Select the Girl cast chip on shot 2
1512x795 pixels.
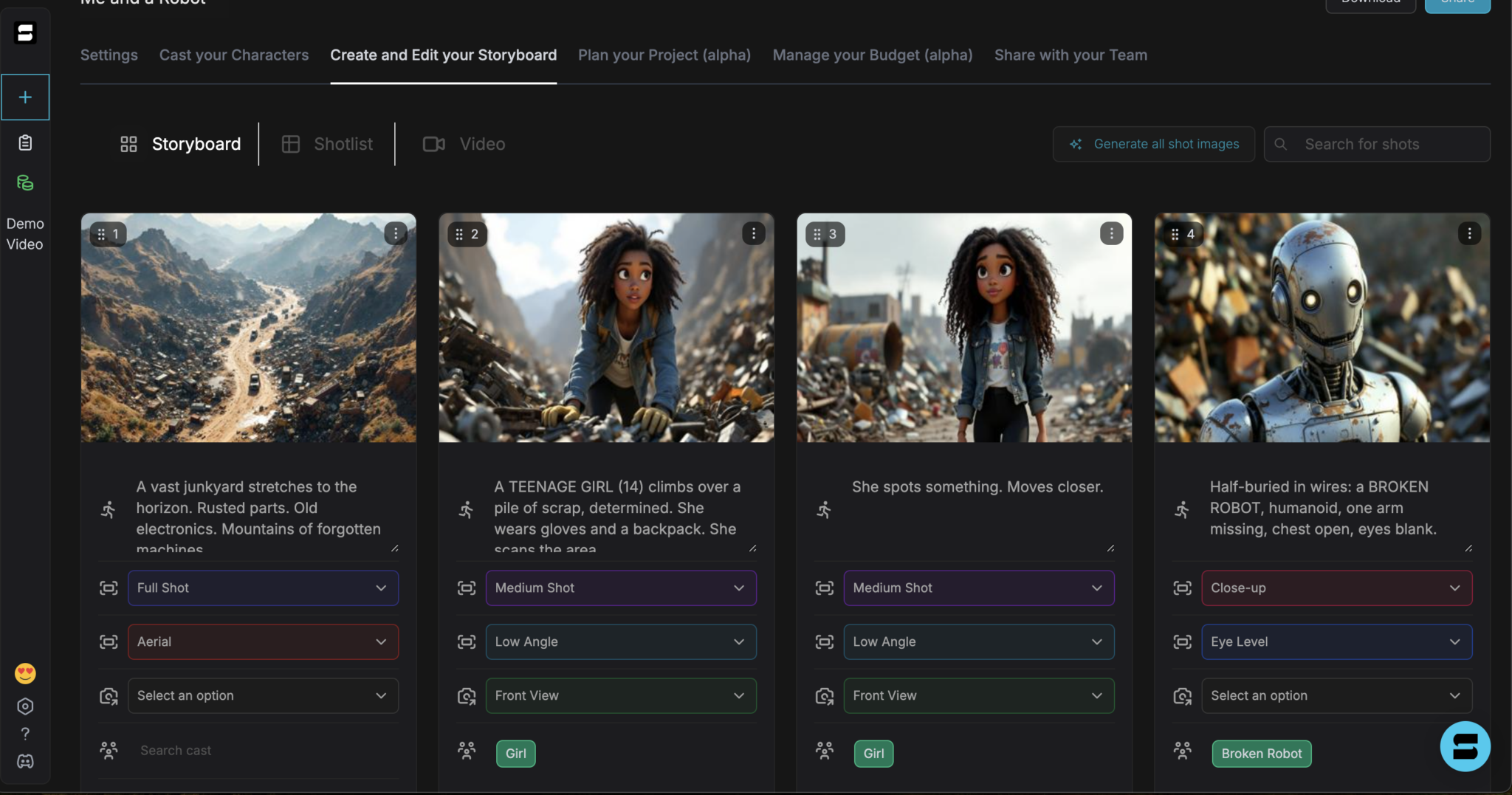[x=515, y=753]
